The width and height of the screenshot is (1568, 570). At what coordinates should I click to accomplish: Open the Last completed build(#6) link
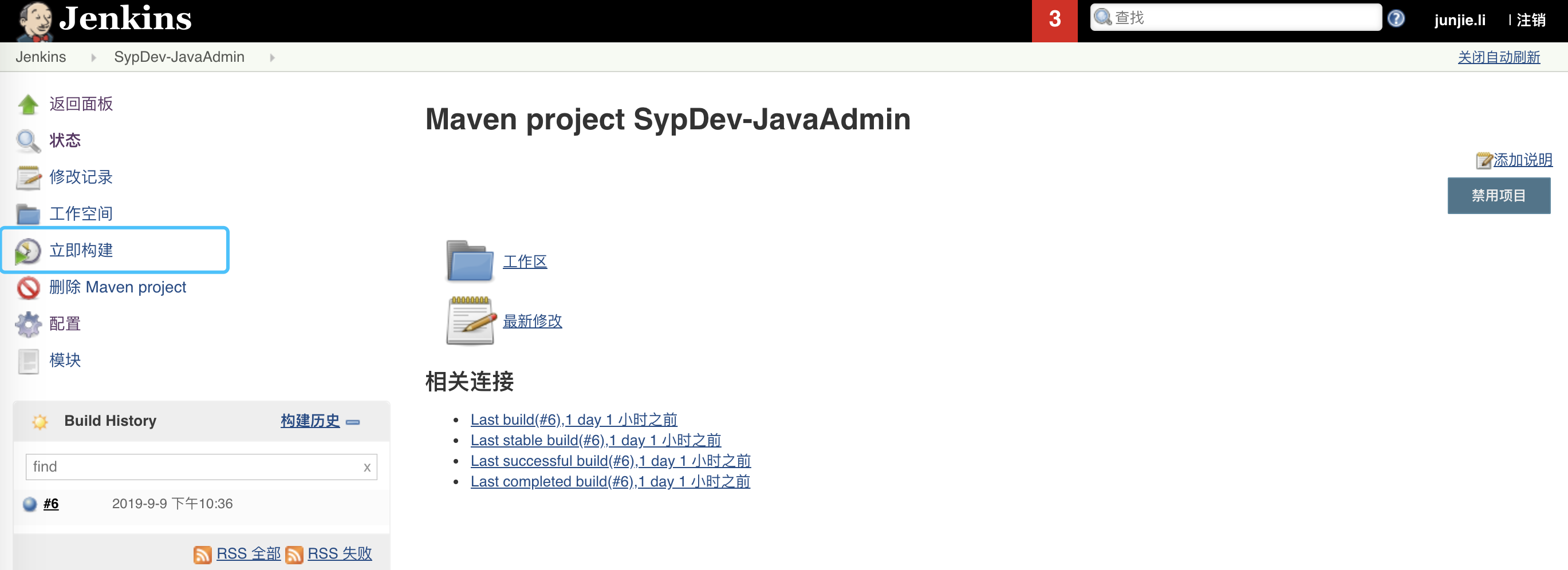tap(610, 482)
